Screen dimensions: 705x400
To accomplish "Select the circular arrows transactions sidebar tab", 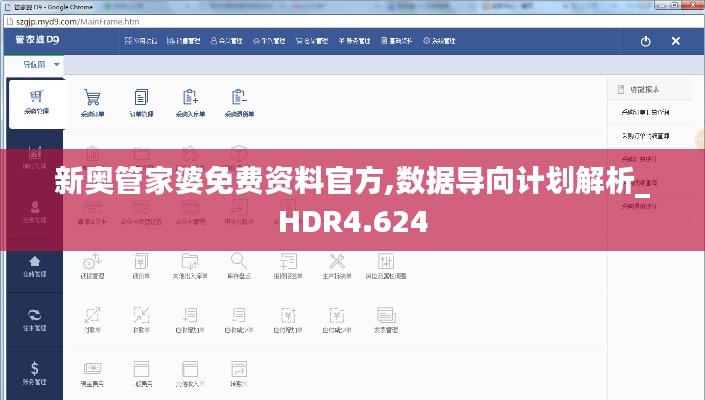I will click(x=35, y=320).
